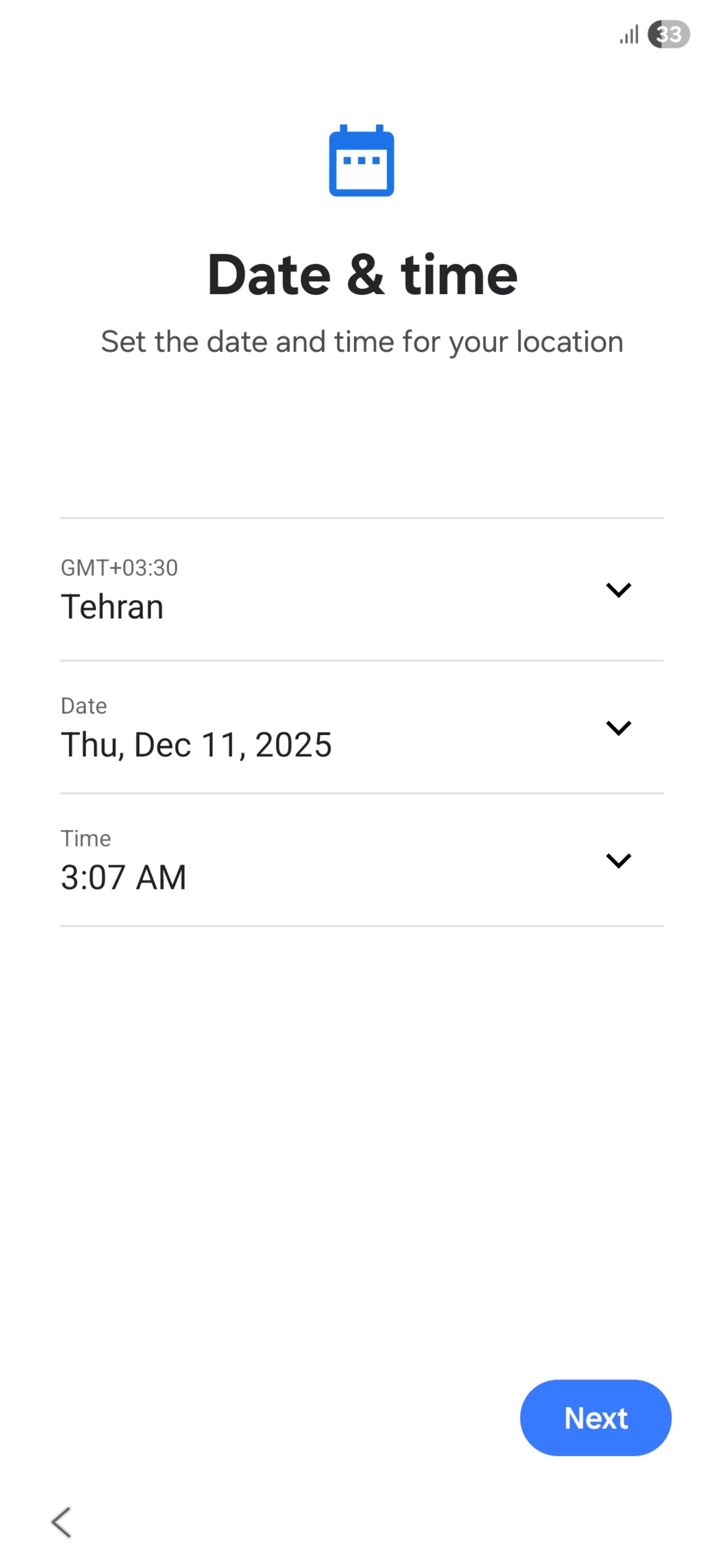This screenshot has width=724, height=1568.
Task: Tap the year 2025 in the date
Action: click(293, 744)
